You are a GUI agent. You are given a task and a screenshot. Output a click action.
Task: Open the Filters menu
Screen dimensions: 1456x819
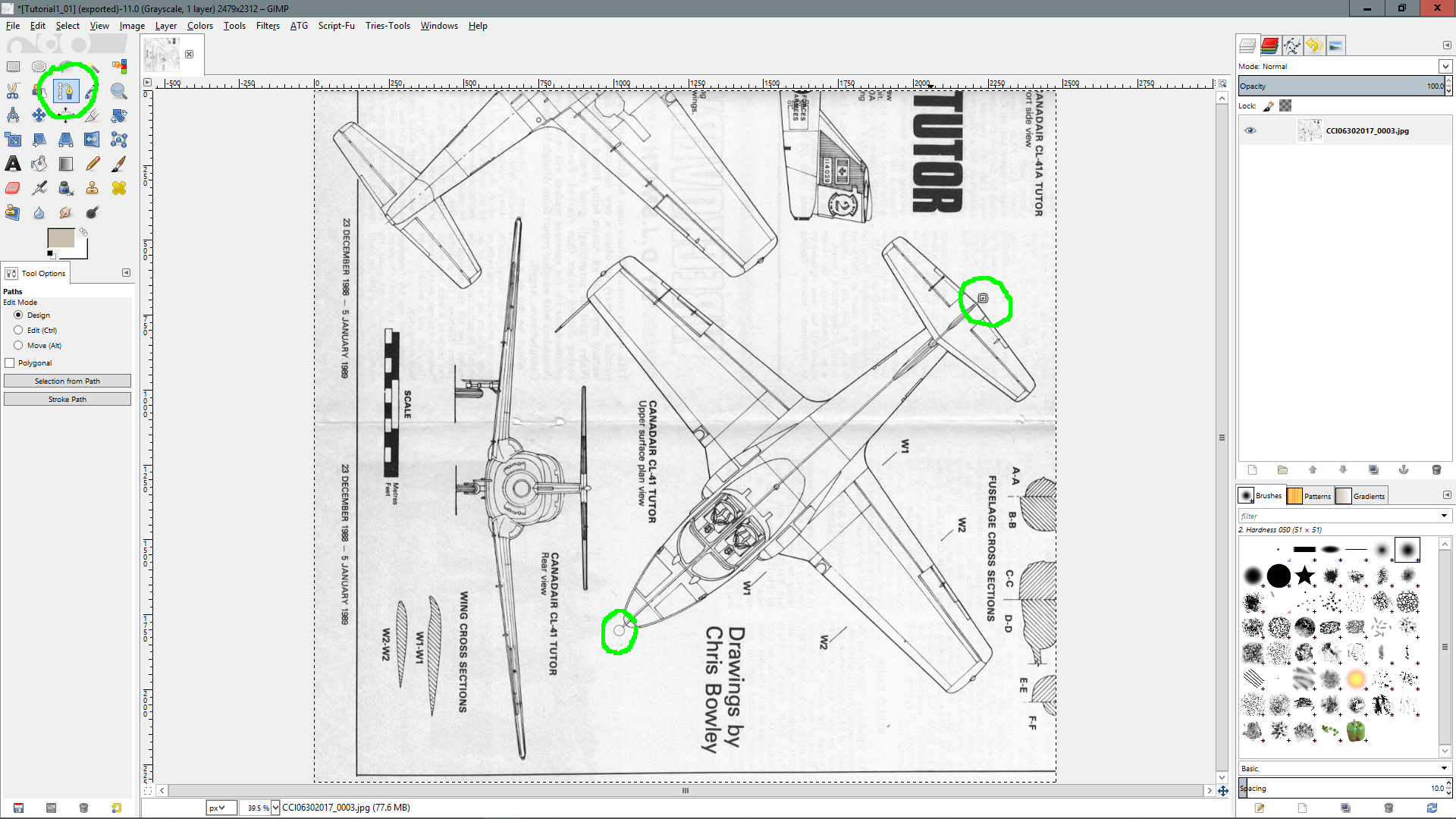[268, 26]
